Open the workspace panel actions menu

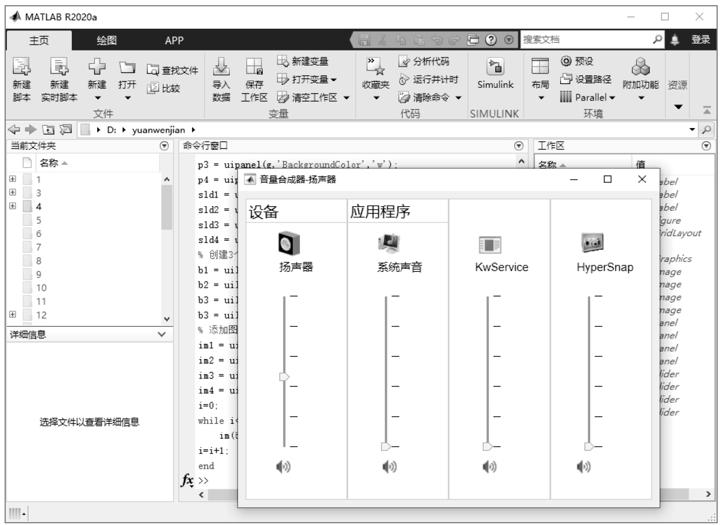[706, 146]
